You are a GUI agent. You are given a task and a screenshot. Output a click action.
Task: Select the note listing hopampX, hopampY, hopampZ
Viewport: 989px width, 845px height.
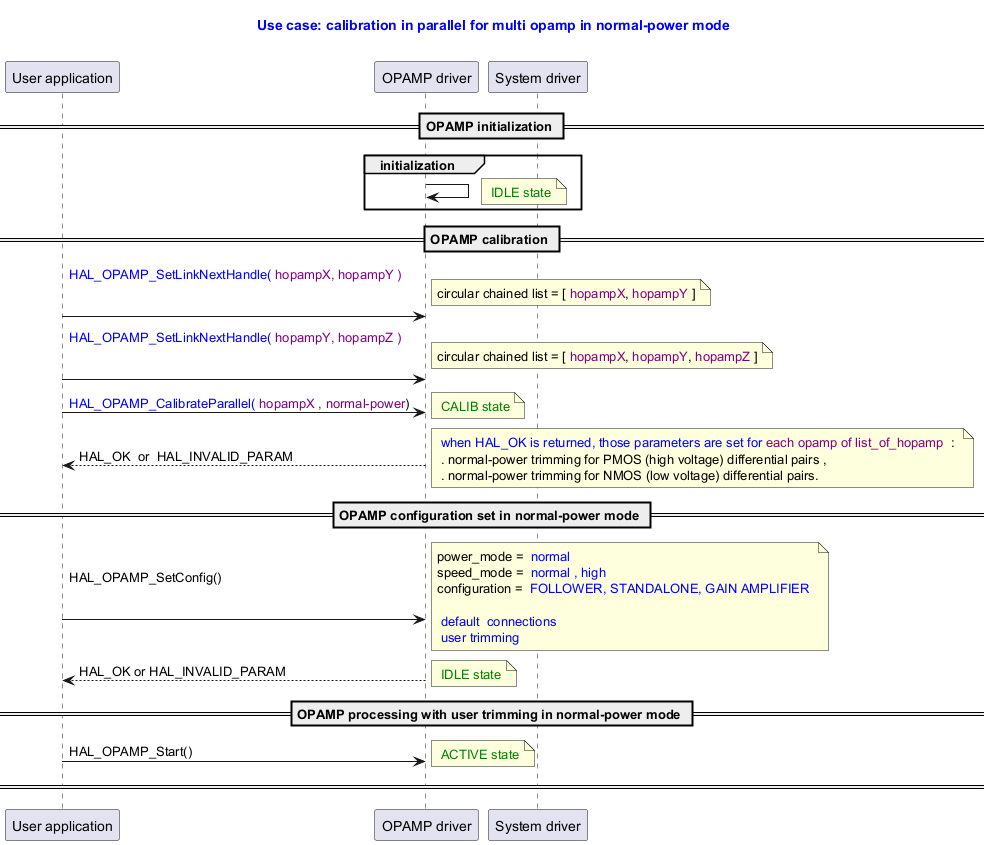tap(601, 356)
